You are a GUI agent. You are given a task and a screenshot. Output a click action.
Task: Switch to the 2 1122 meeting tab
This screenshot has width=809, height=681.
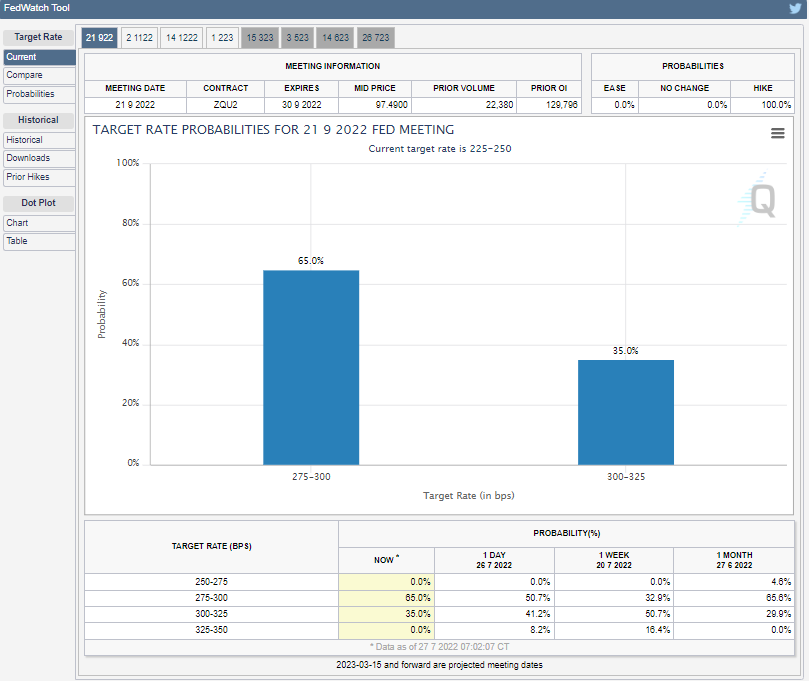click(139, 38)
